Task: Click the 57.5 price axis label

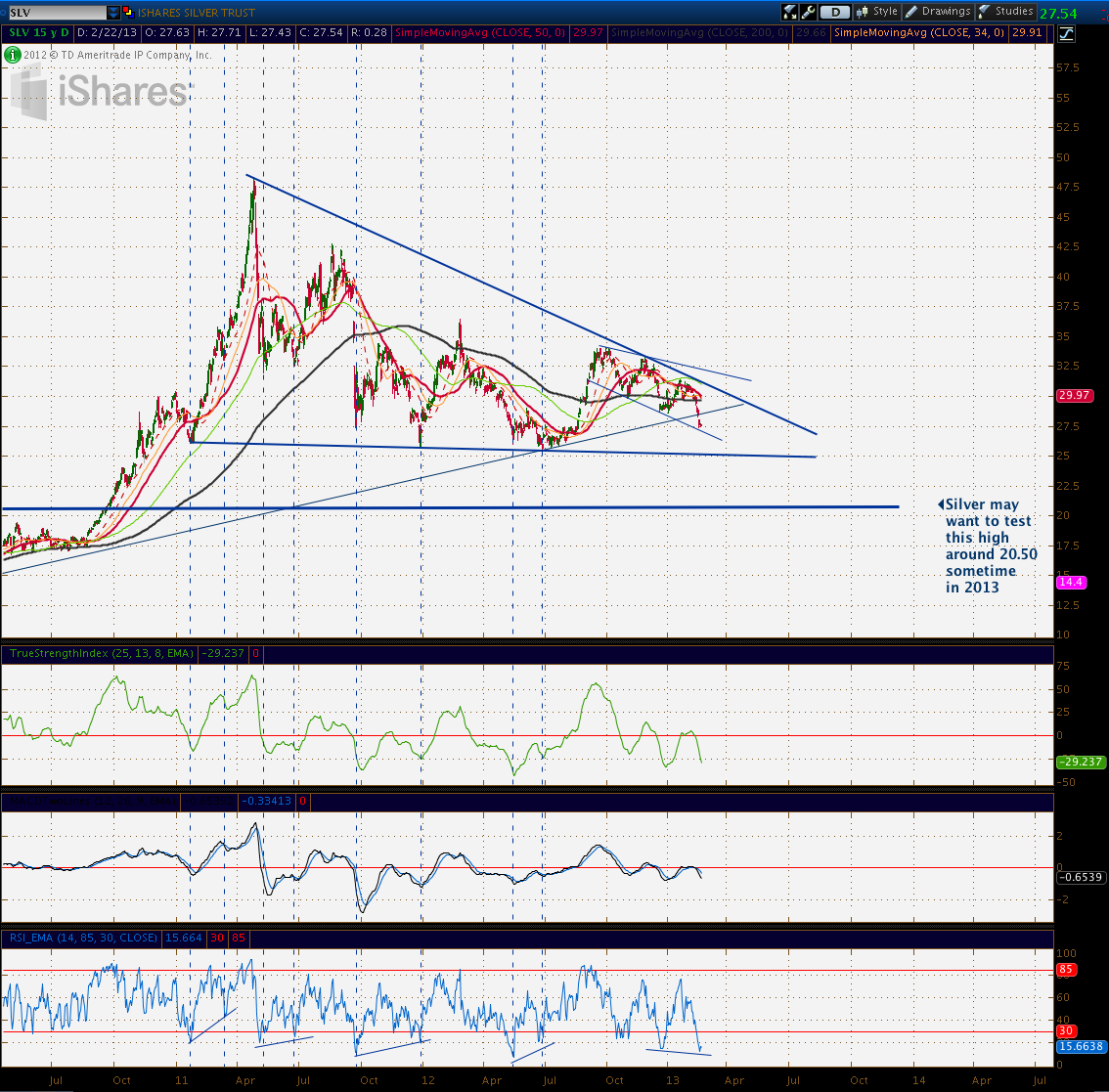Action: [x=1067, y=67]
